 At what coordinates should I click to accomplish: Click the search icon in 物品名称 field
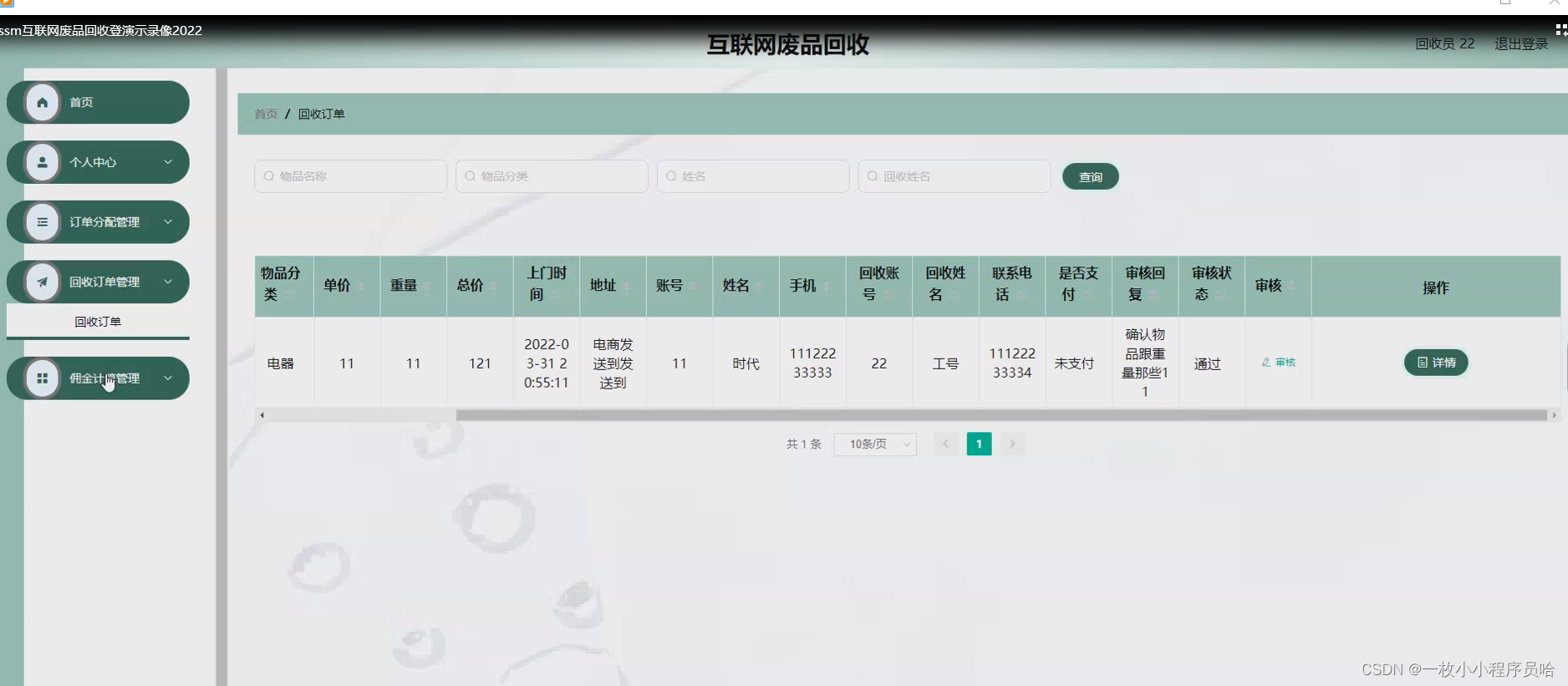coord(269,176)
